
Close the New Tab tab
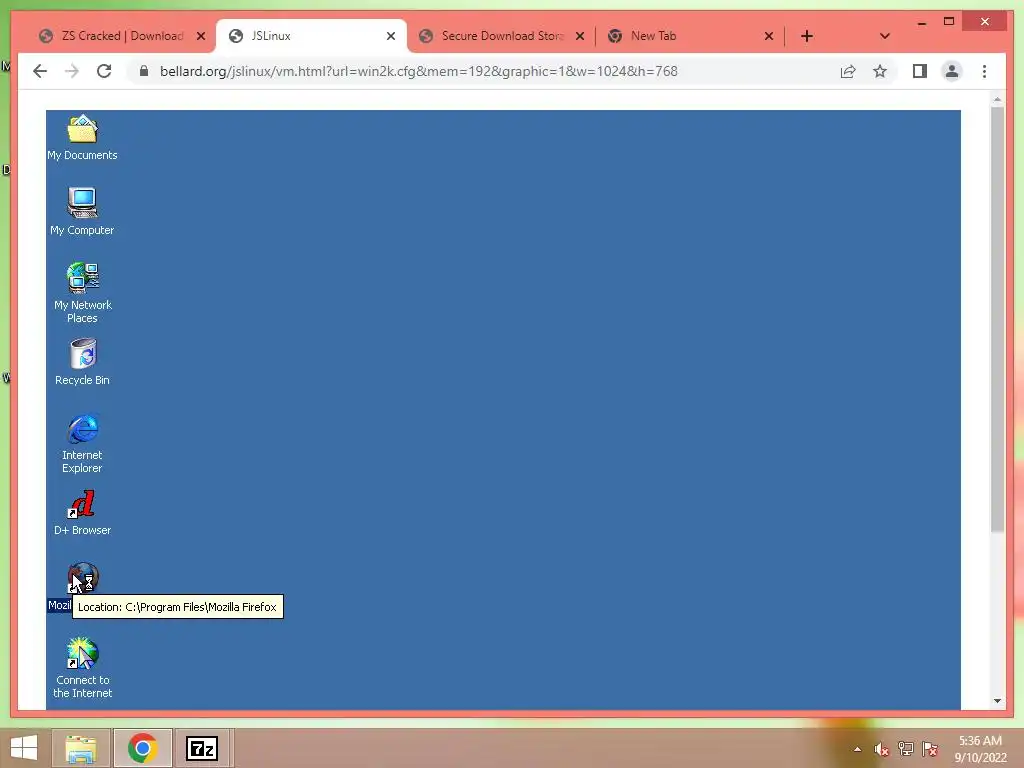click(x=769, y=36)
